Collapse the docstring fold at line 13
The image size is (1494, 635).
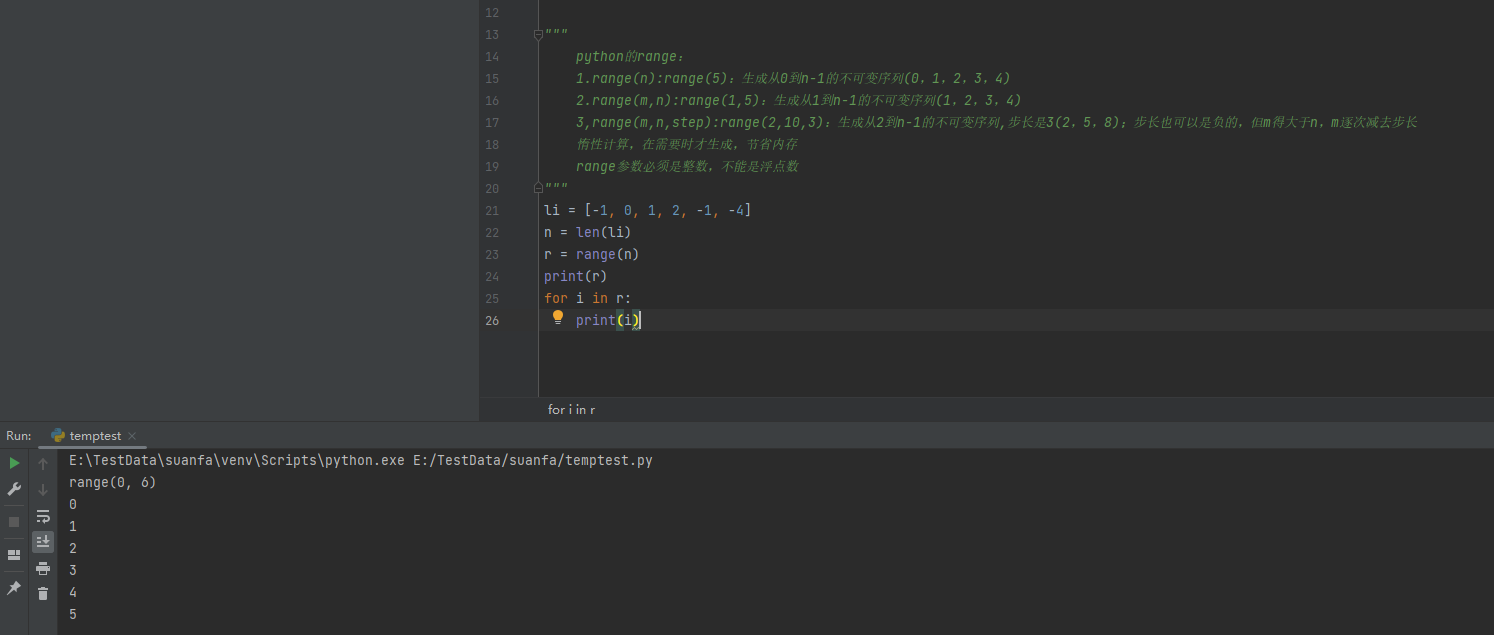pyautogui.click(x=537, y=33)
